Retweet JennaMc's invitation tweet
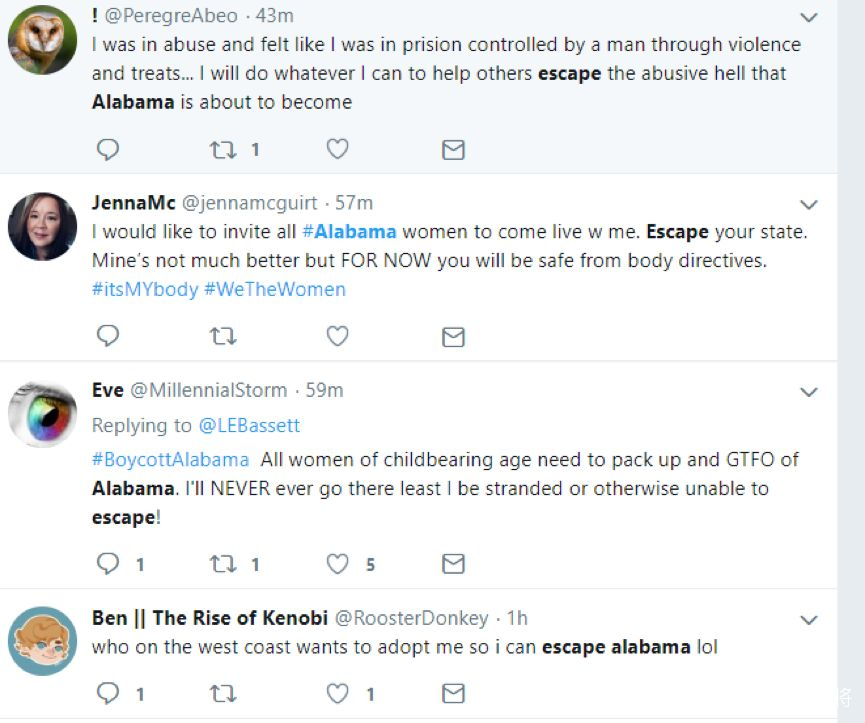Image resolution: width=865 pixels, height=723 pixels. point(222,336)
